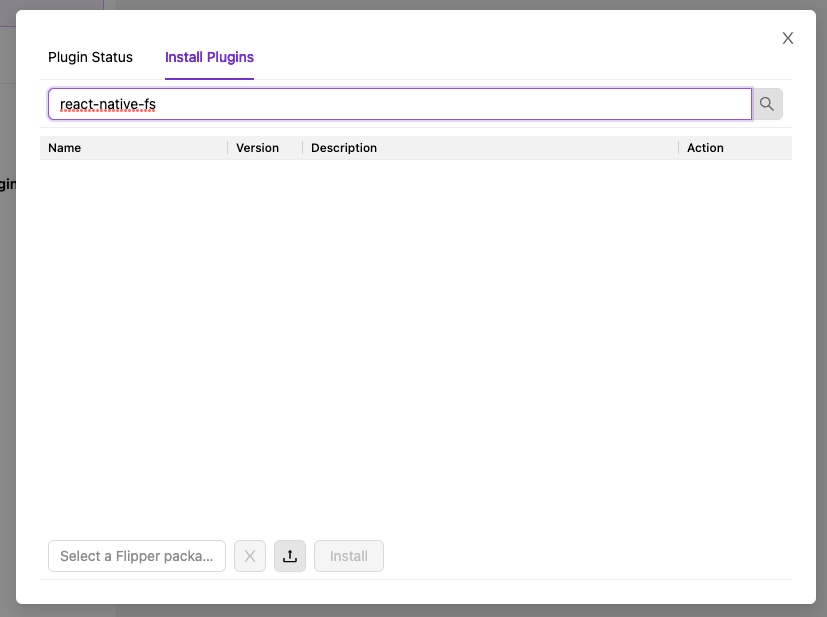Viewport: 827px width, 617px height.
Task: Click the Action column header
Action: (705, 147)
